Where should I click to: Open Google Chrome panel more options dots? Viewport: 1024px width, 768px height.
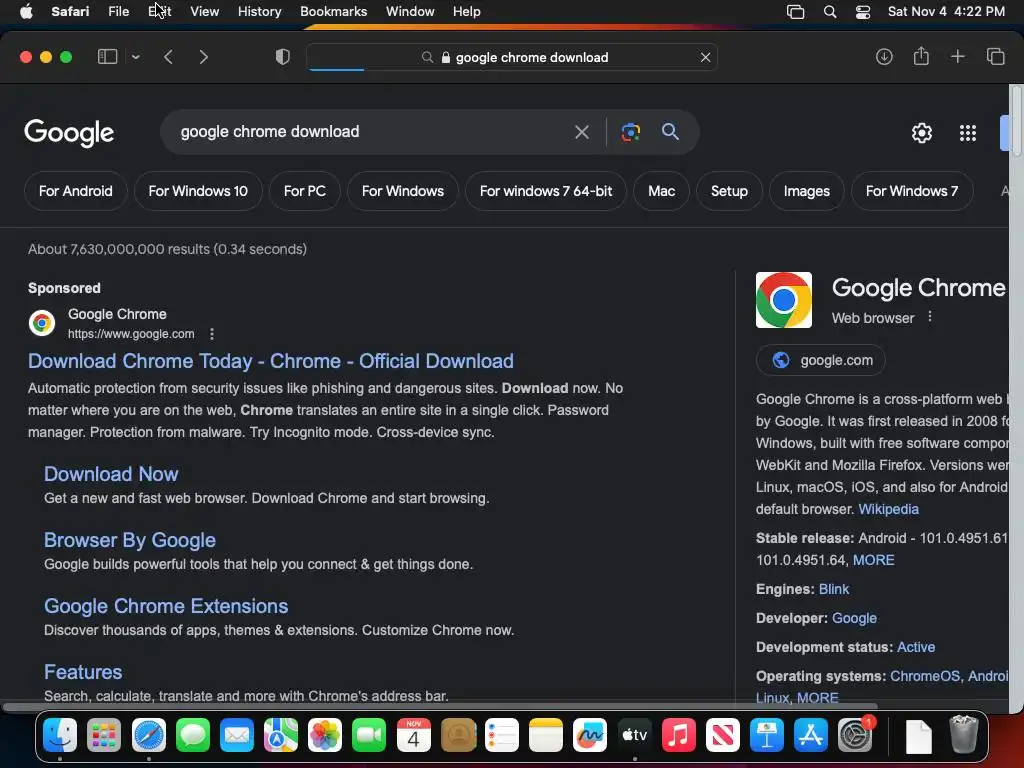930,317
